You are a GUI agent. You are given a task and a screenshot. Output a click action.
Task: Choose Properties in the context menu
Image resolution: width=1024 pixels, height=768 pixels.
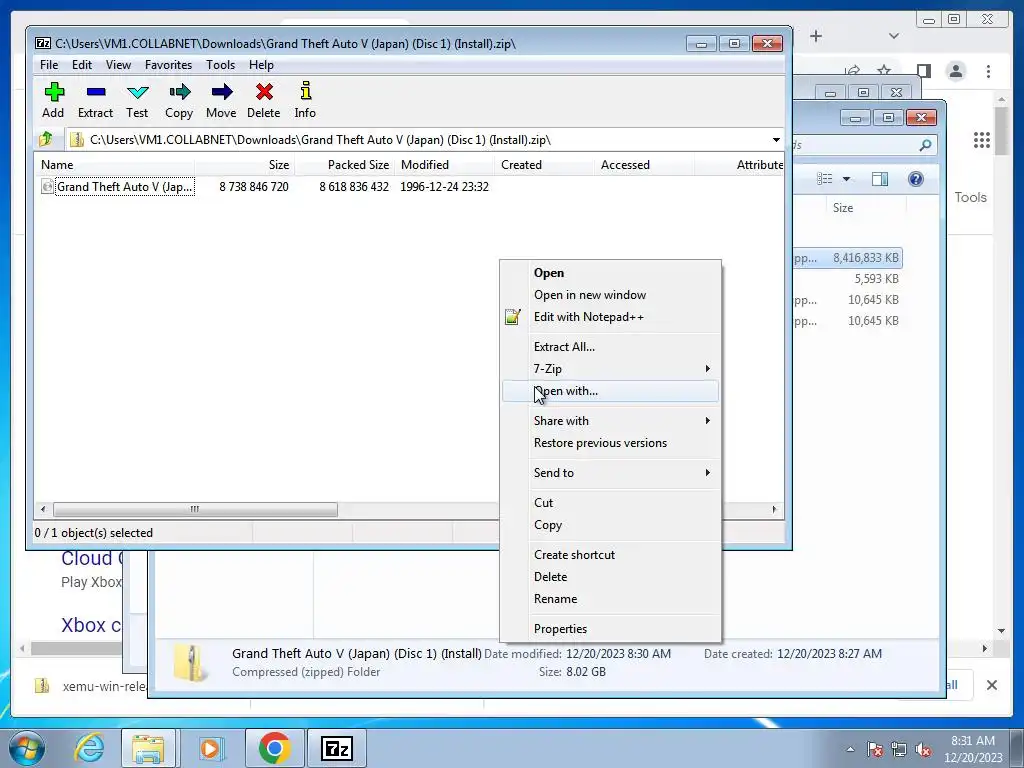(610, 629)
